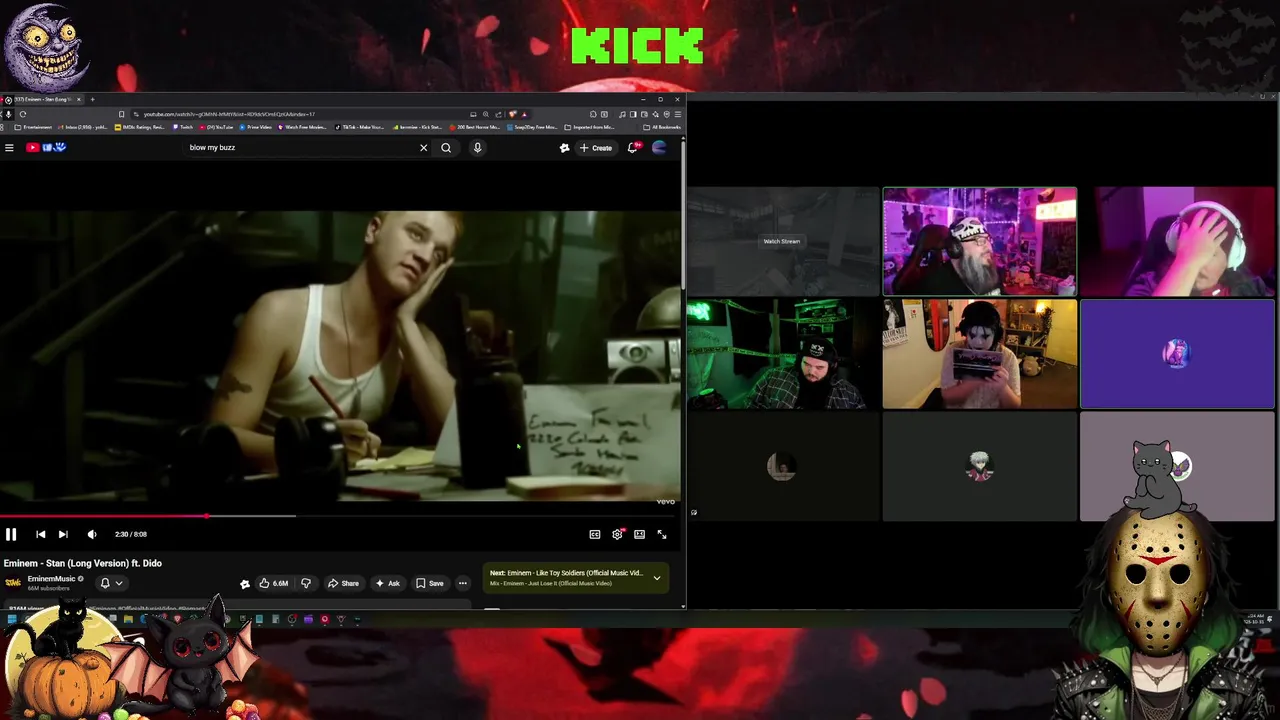Clear the search query with the X
This screenshot has height=720, width=1280.
click(x=423, y=148)
